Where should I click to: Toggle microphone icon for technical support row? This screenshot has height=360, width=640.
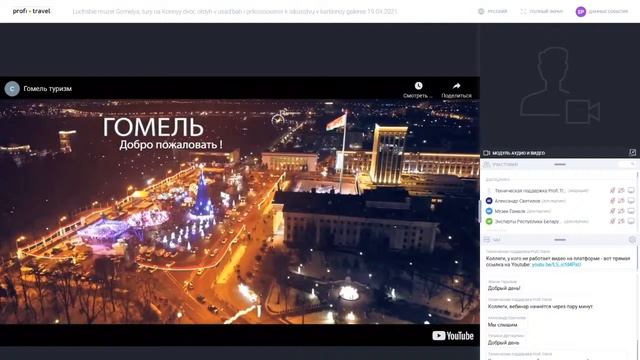point(612,191)
